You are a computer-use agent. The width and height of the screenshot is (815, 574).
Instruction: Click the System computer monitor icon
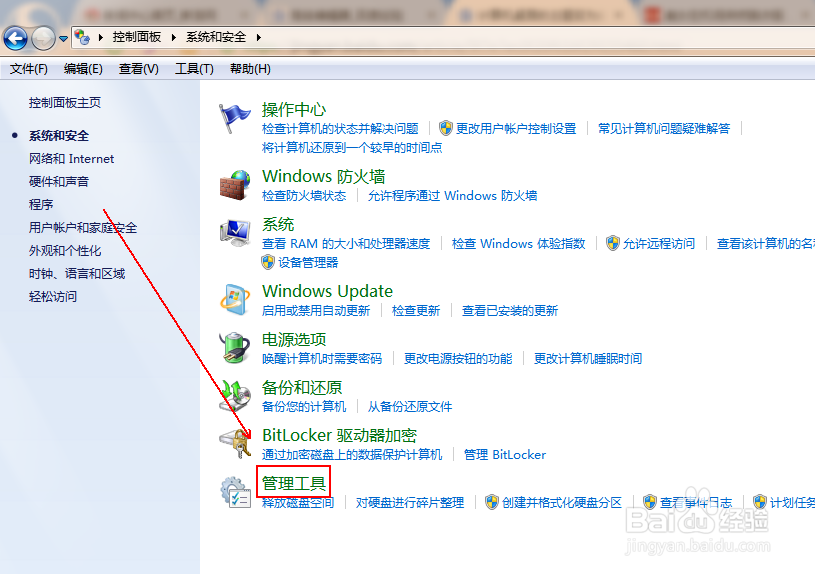click(x=235, y=232)
